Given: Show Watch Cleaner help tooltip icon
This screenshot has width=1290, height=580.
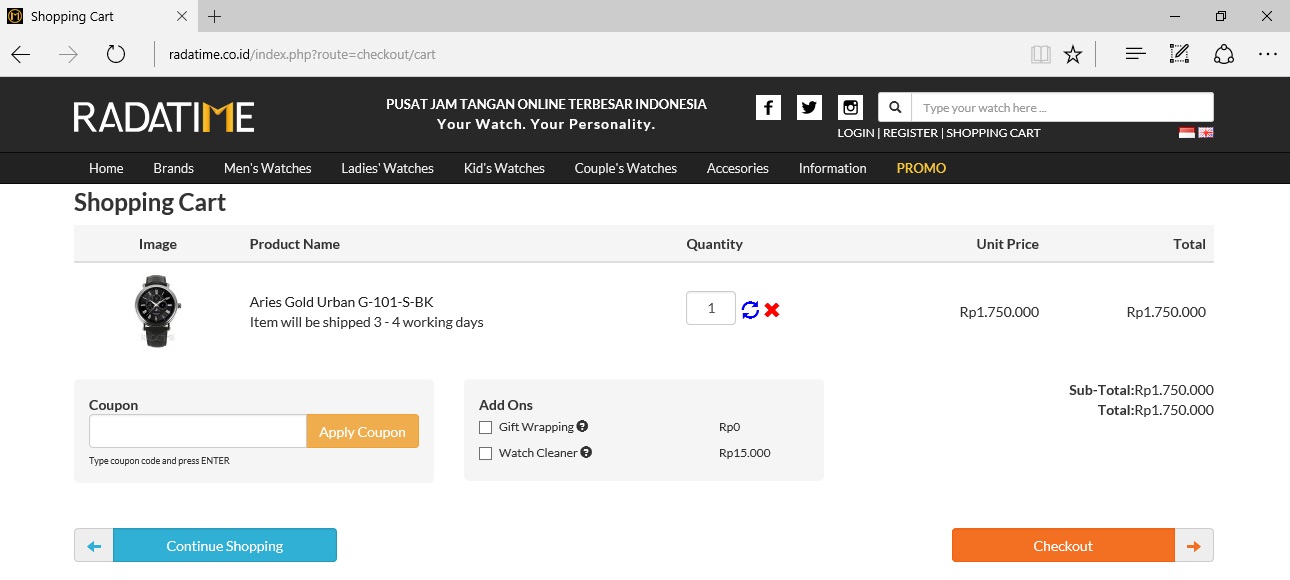Looking at the screenshot, I should 586,452.
